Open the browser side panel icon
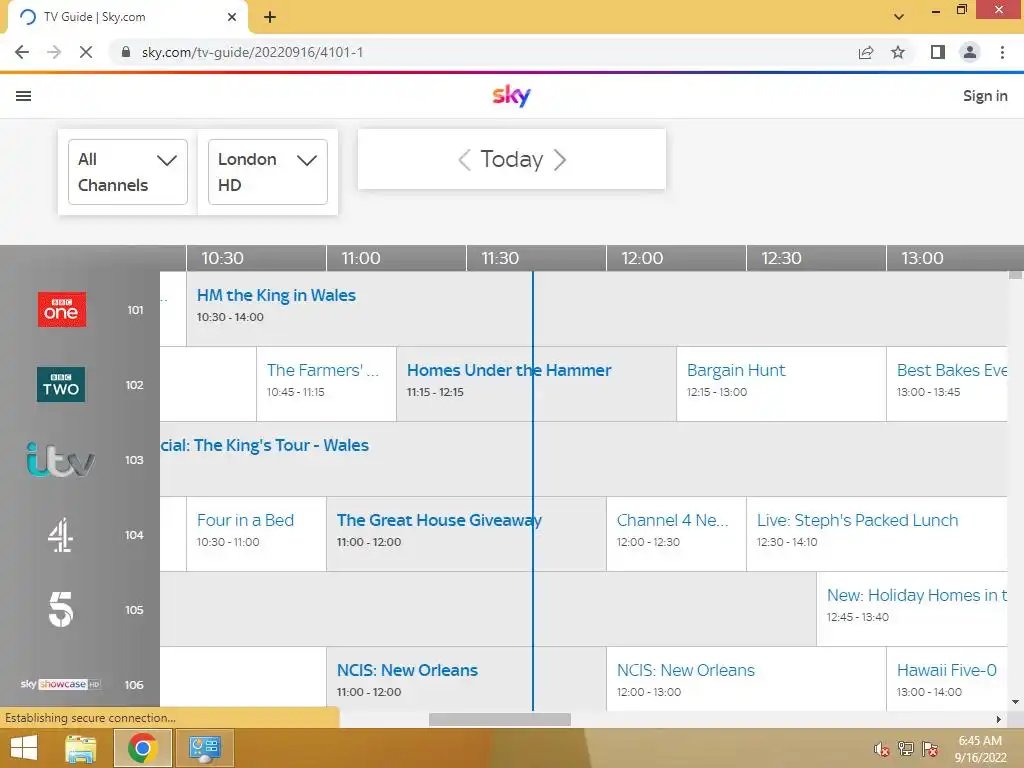The width and height of the screenshot is (1024, 768). [x=938, y=52]
